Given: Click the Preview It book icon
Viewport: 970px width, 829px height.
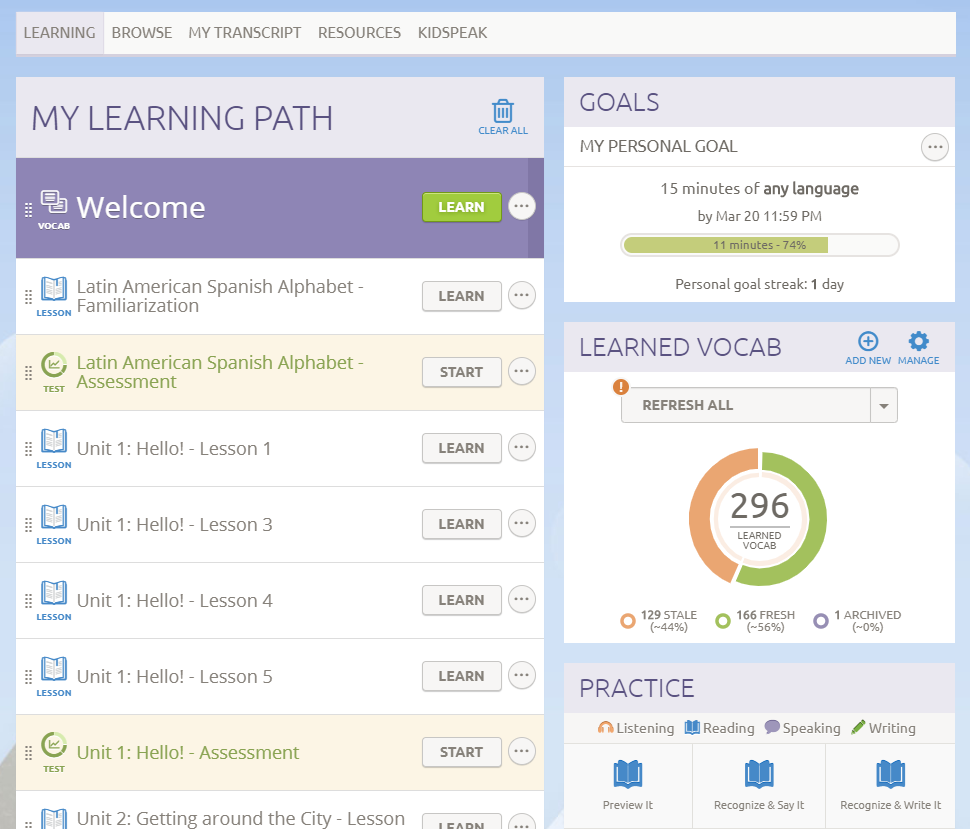Looking at the screenshot, I should (x=628, y=775).
